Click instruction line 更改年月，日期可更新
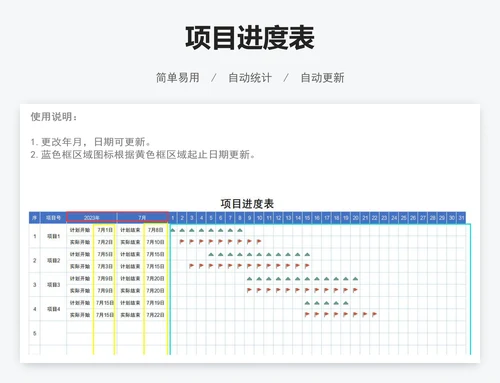Image resolution: width=500 pixels, height=383 pixels. [x=91, y=142]
